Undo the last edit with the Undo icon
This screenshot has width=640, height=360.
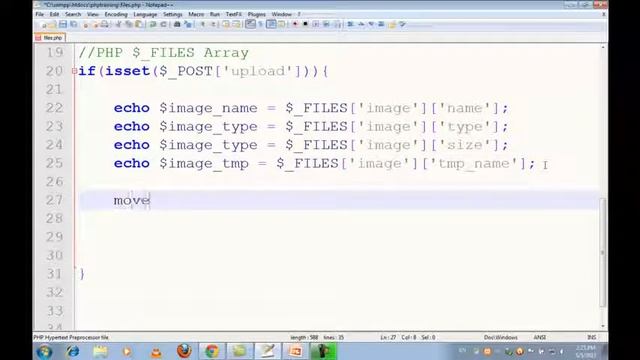click(x=153, y=24)
